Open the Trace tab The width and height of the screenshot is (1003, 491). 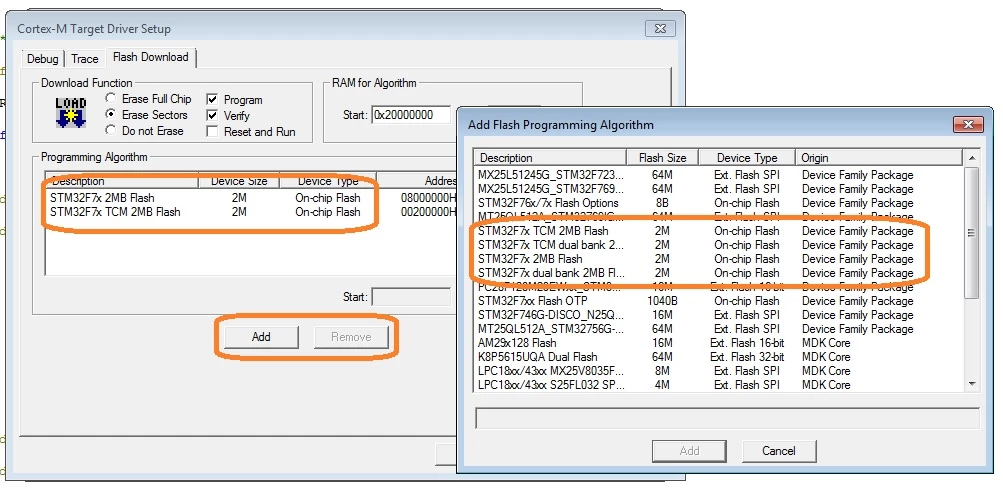84,59
